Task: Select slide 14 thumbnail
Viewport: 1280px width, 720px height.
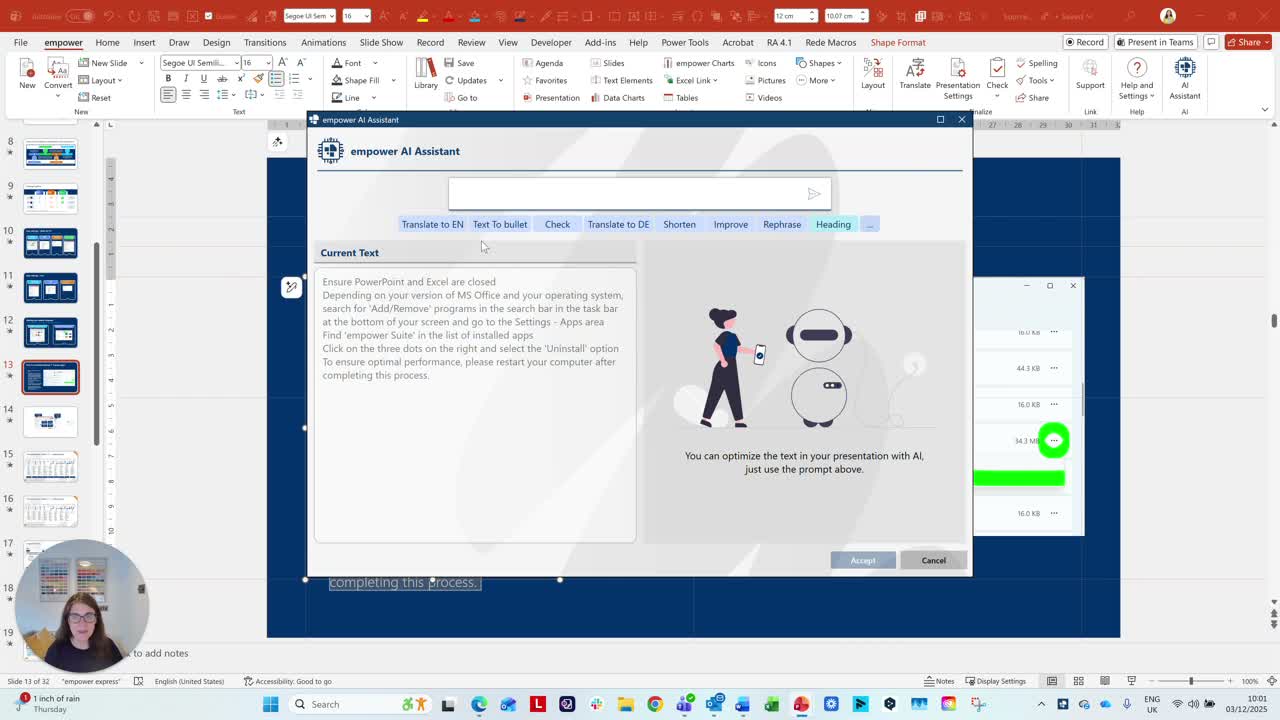Action: (x=50, y=422)
